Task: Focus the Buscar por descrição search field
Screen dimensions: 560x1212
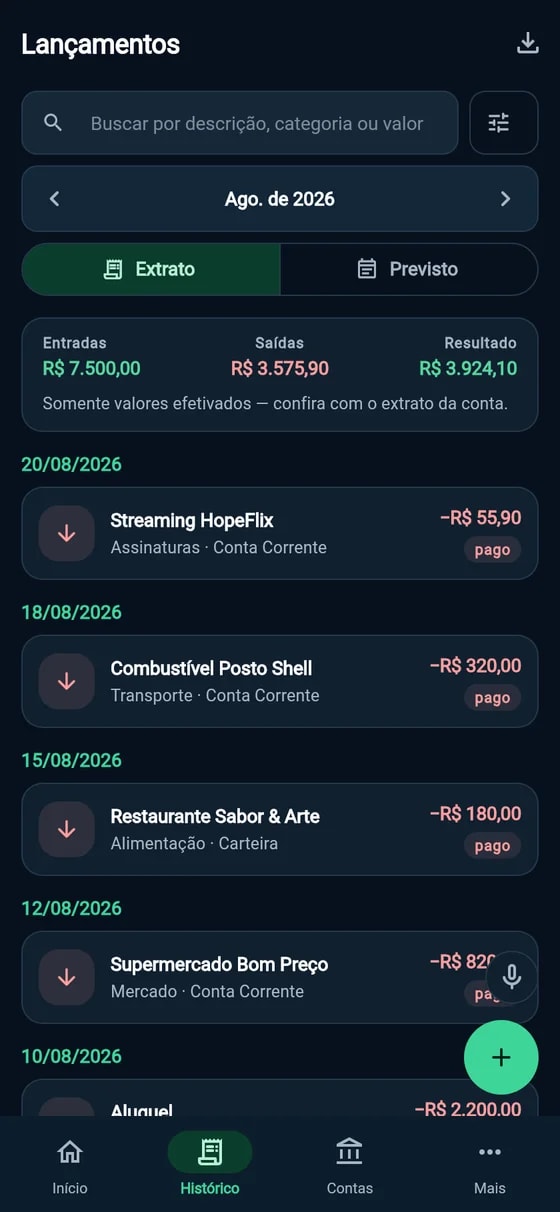Action: (x=240, y=123)
